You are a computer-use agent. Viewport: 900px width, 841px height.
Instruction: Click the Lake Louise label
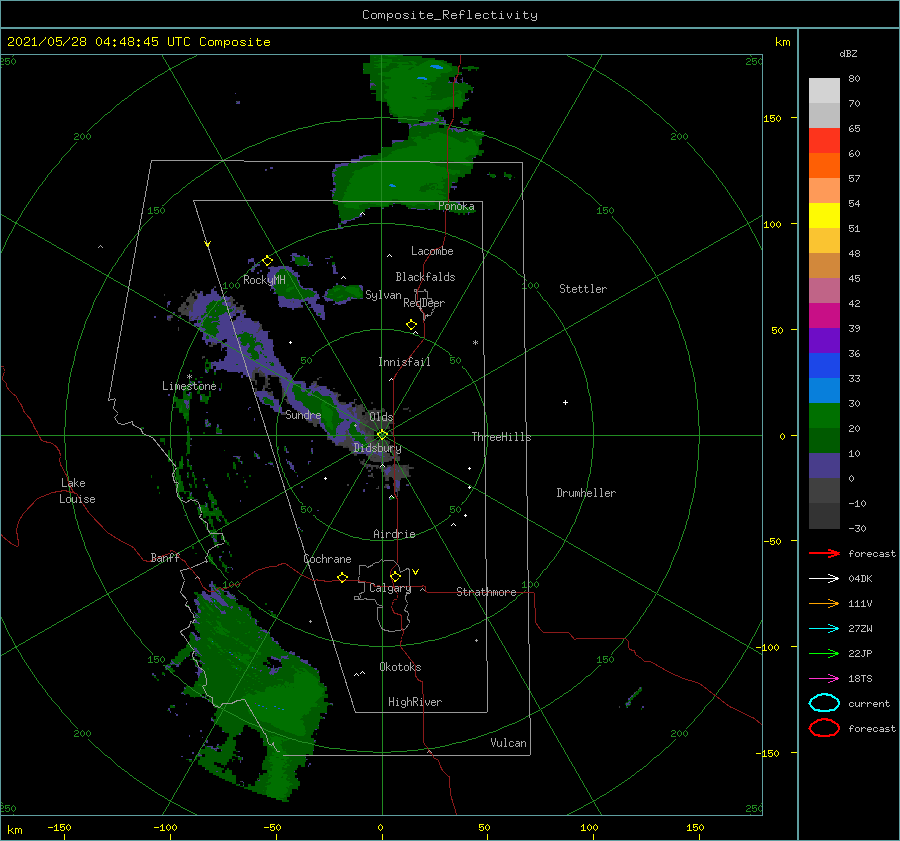pos(77,491)
